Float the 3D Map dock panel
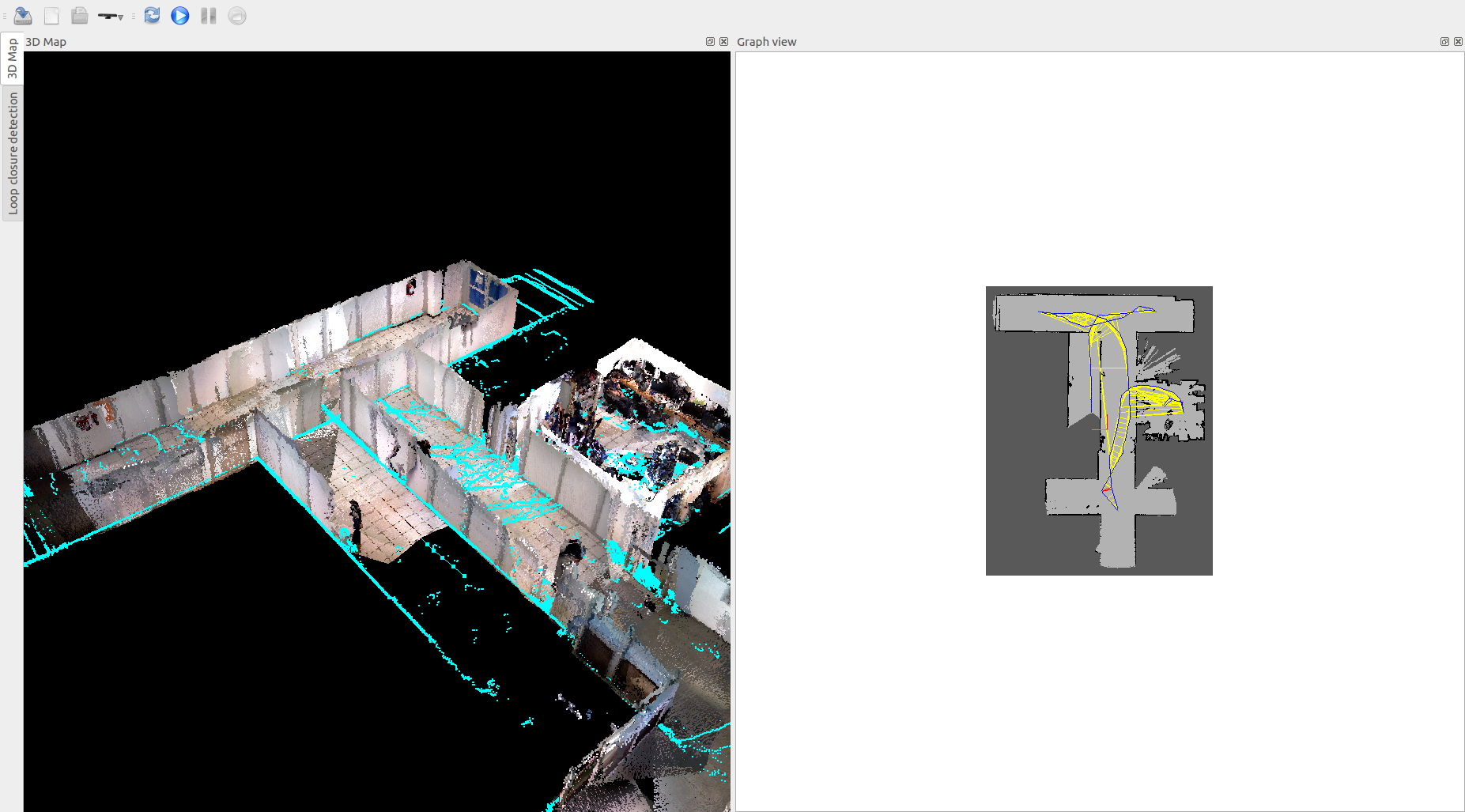This screenshot has height=812, width=1465. point(710,42)
